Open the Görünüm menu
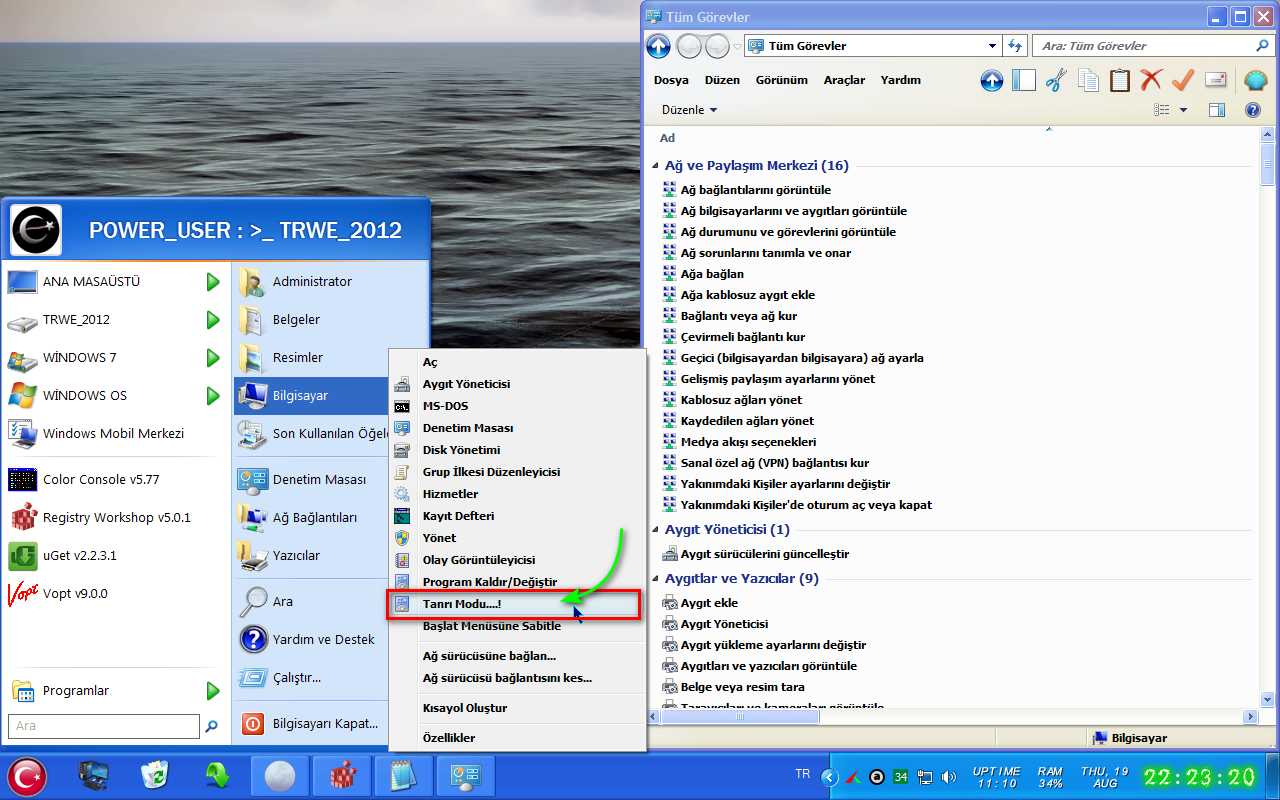 pyautogui.click(x=781, y=80)
